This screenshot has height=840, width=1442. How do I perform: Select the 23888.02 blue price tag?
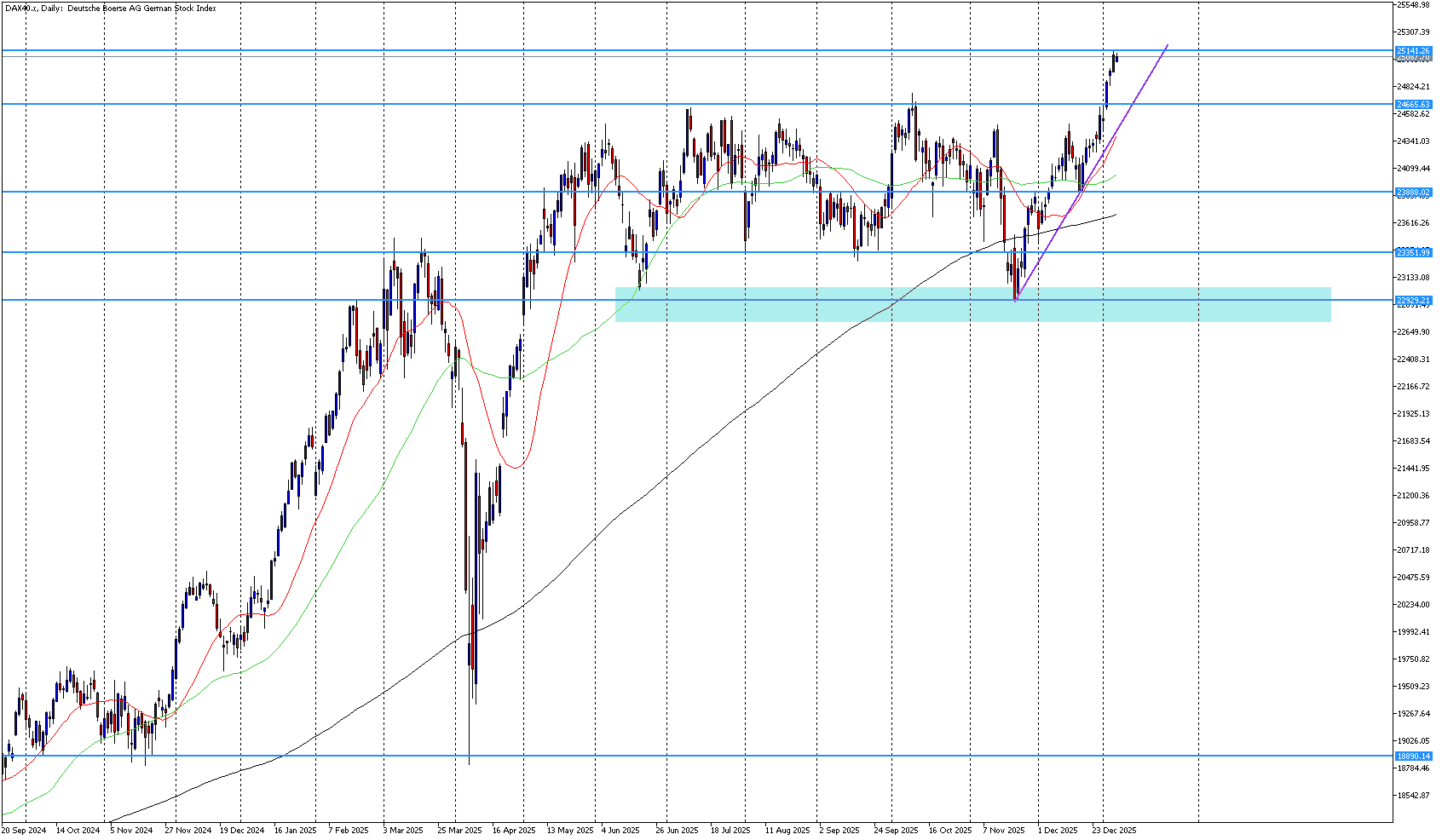tap(1412, 193)
